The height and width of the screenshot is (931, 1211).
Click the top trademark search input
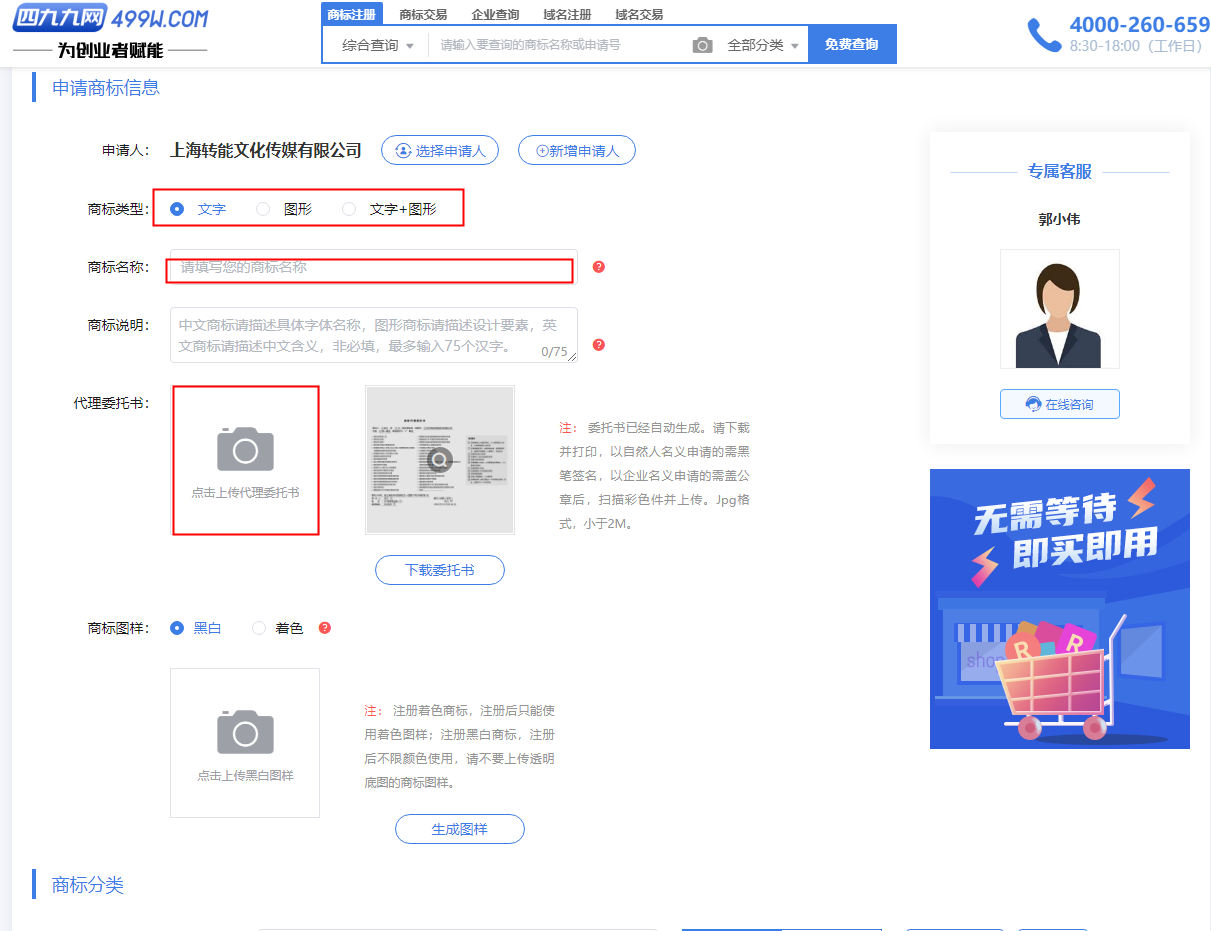tap(560, 45)
